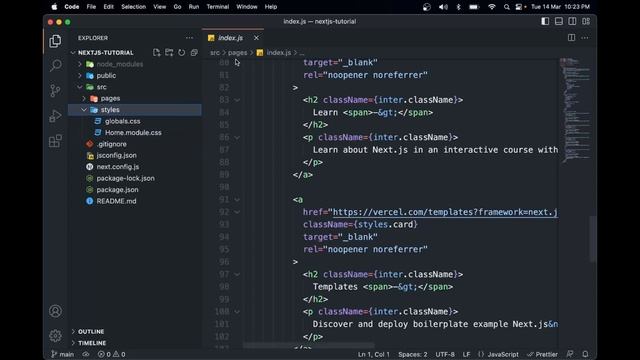Close the index.js tab

[256, 38]
